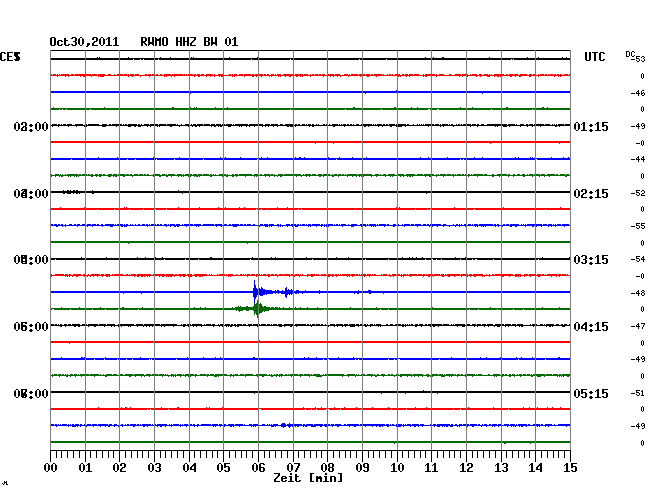Click minute tick label 07

[x=293, y=468]
